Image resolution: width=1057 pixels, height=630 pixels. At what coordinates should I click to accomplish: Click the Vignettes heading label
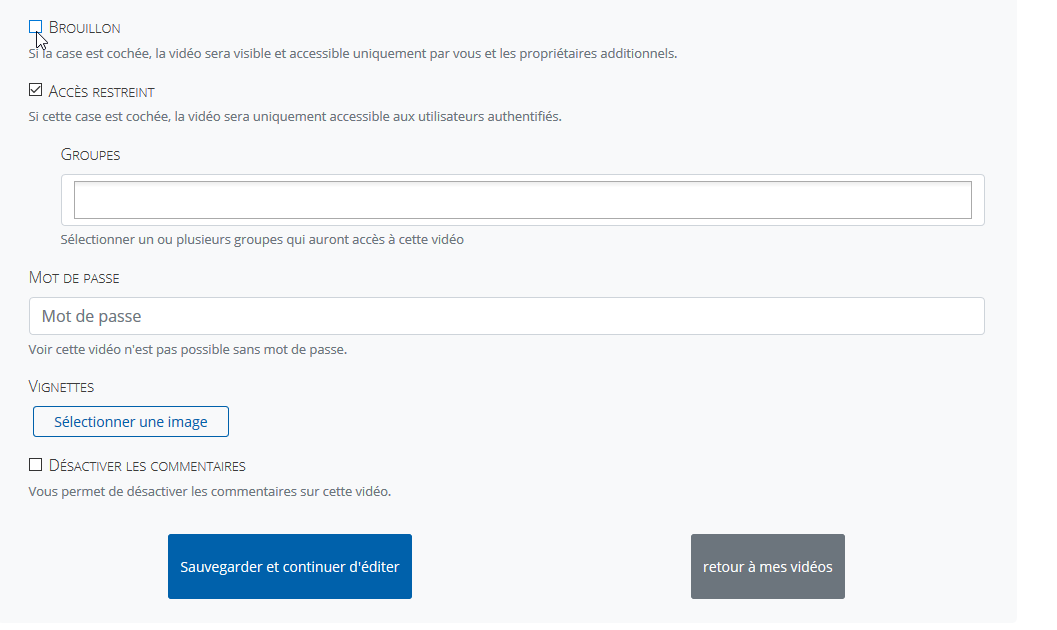(x=62, y=386)
